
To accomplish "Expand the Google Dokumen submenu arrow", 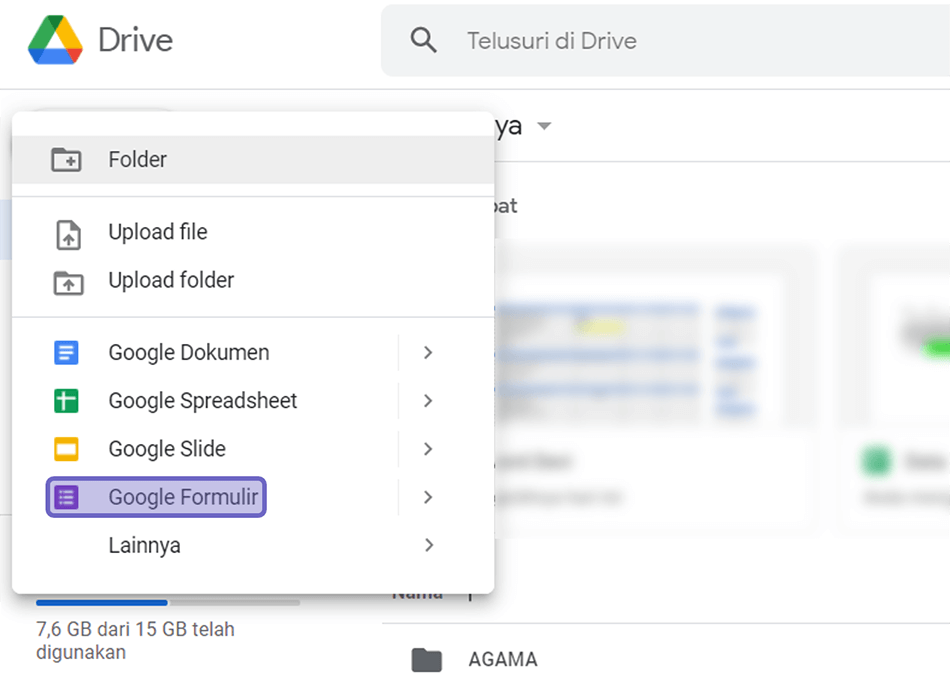I will click(428, 352).
